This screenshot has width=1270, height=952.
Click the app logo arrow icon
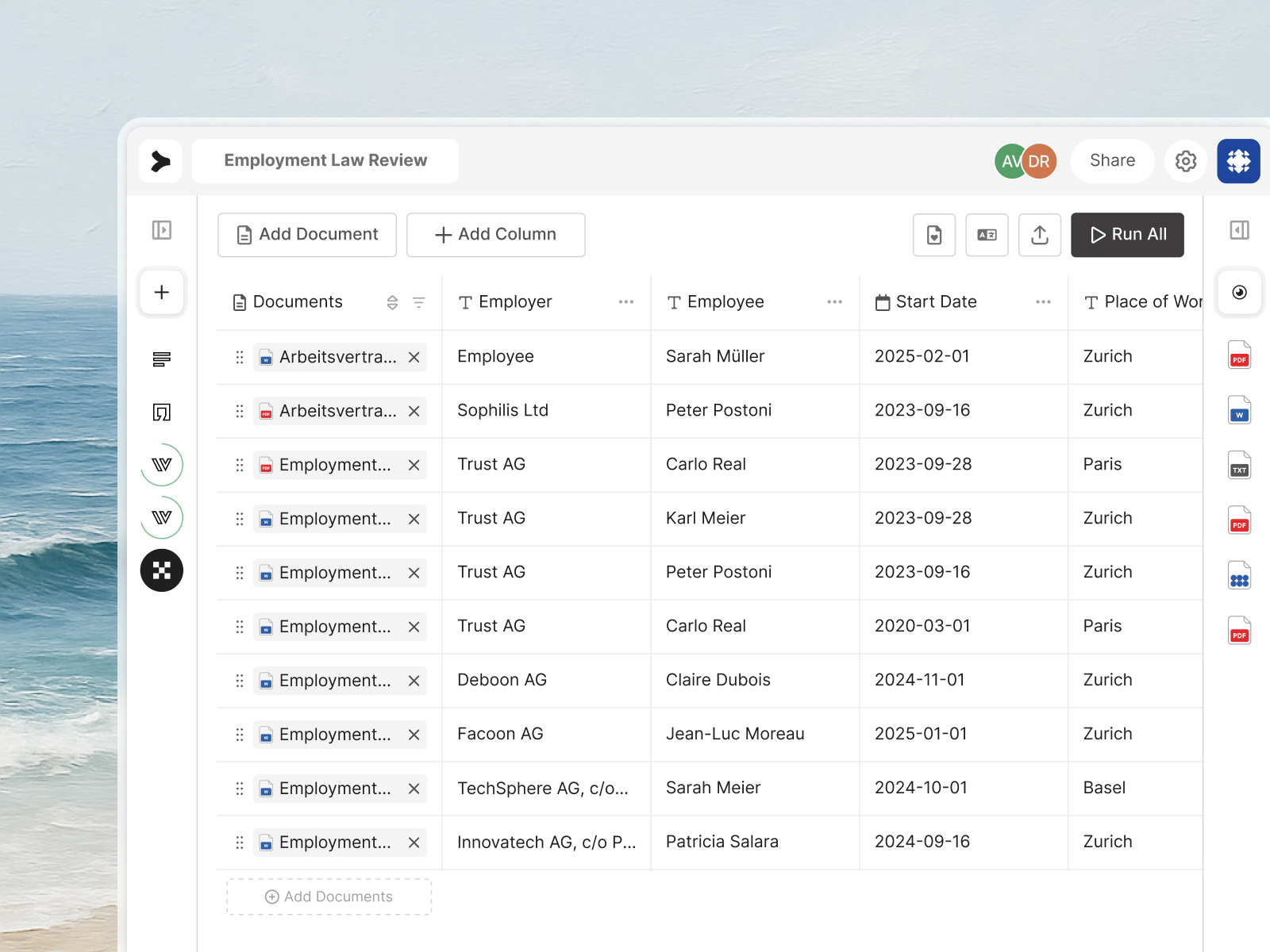click(x=161, y=161)
